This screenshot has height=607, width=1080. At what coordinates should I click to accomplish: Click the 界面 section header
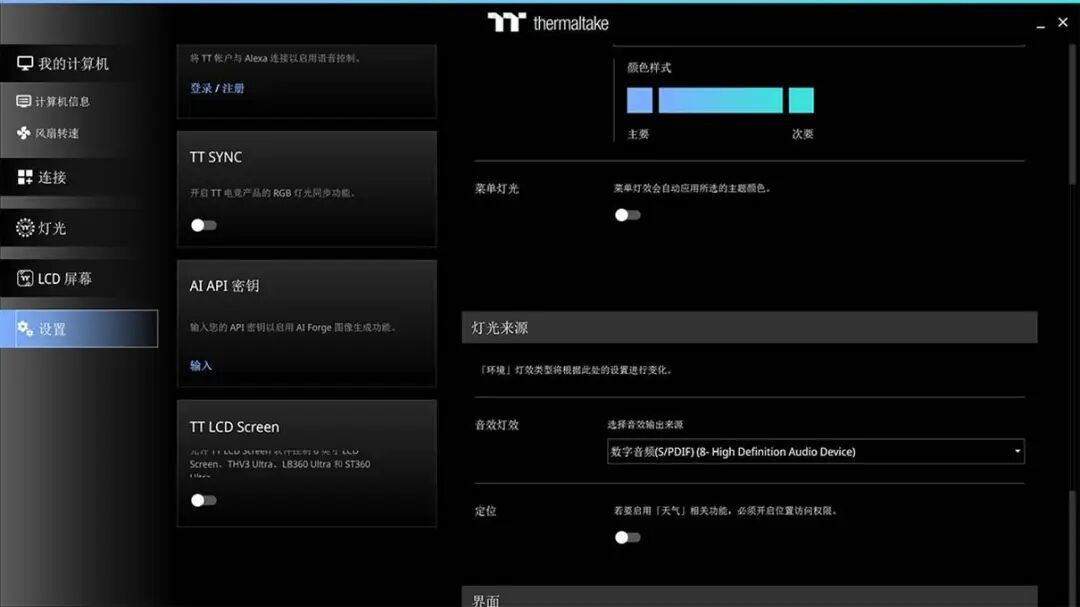tap(749, 597)
